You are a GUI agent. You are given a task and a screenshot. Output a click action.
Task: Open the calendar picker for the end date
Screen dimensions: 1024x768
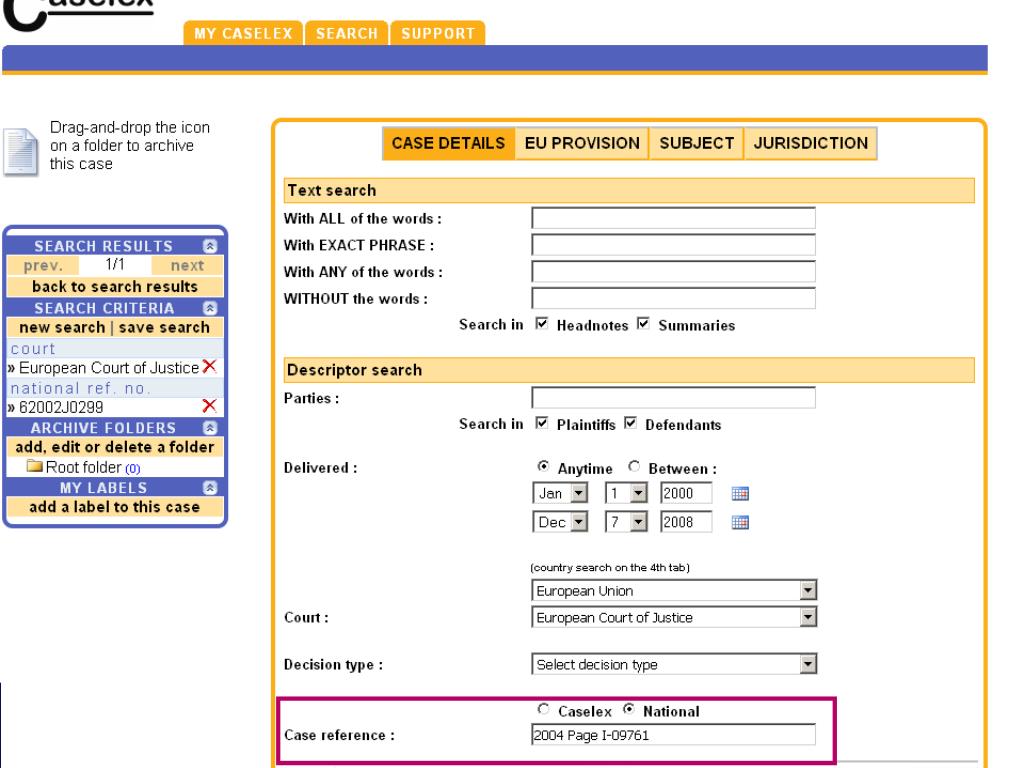tap(740, 522)
